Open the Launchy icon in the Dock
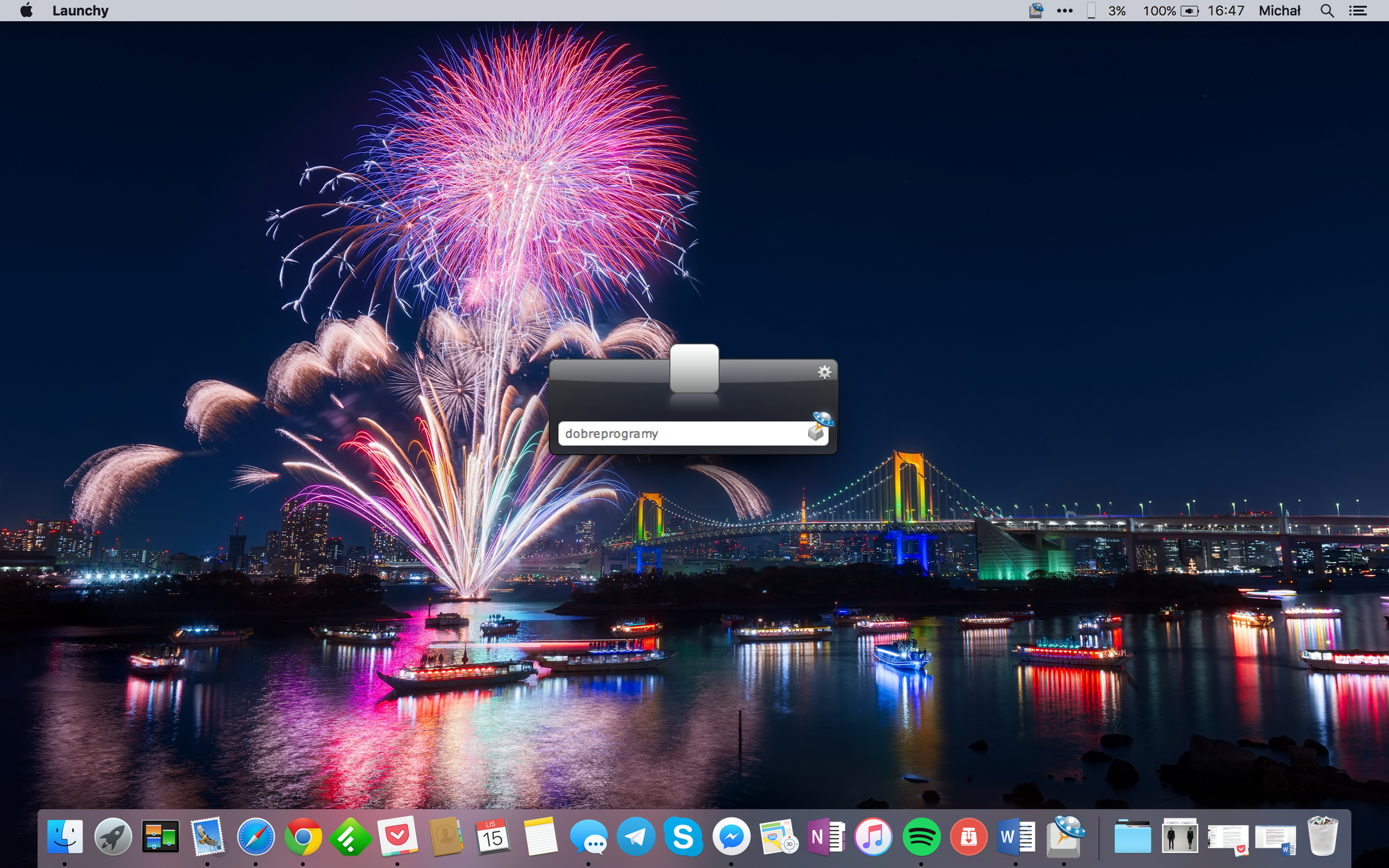This screenshot has height=868, width=1389. pos(1065,837)
